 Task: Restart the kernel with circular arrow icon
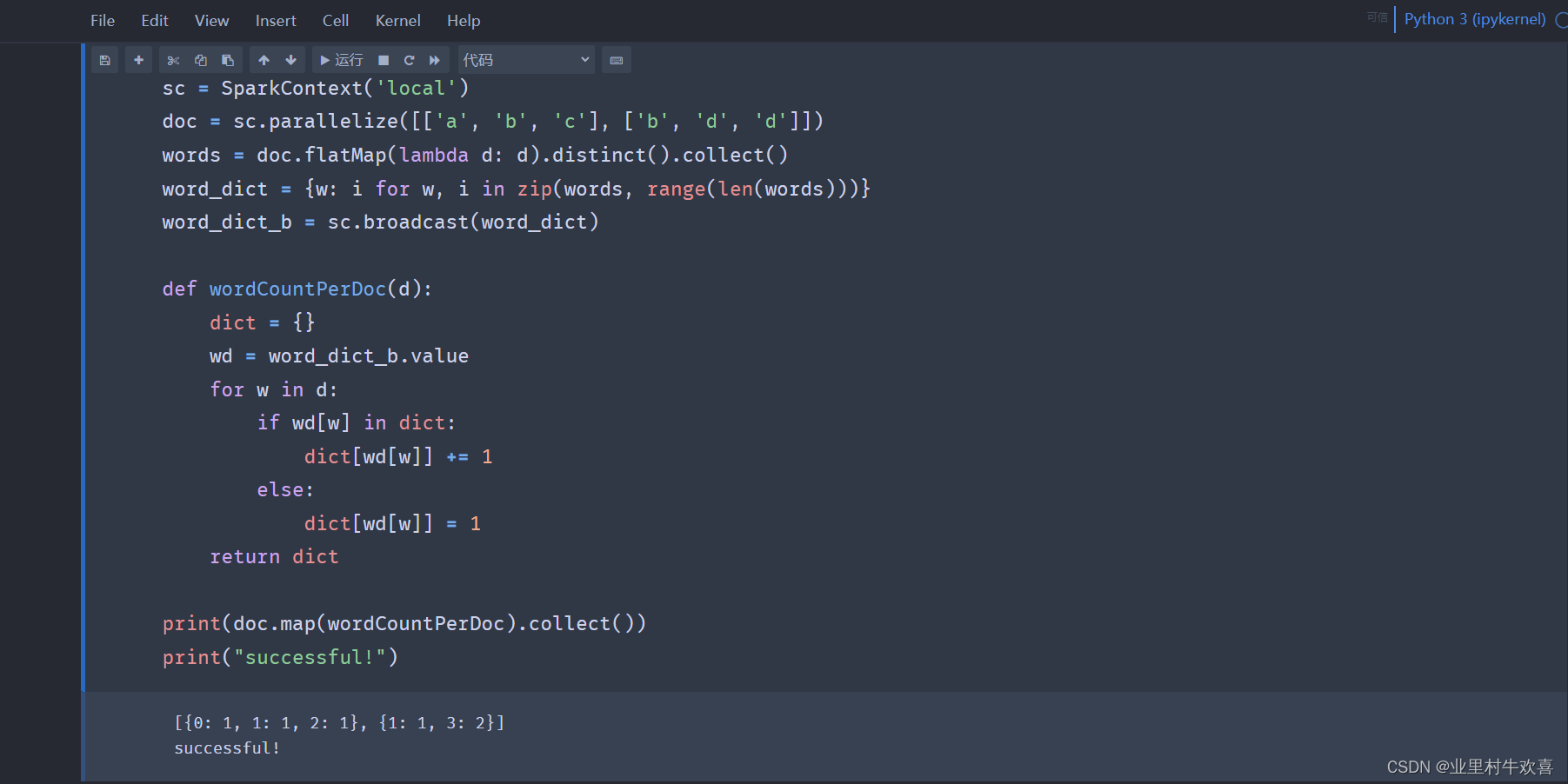coord(409,60)
